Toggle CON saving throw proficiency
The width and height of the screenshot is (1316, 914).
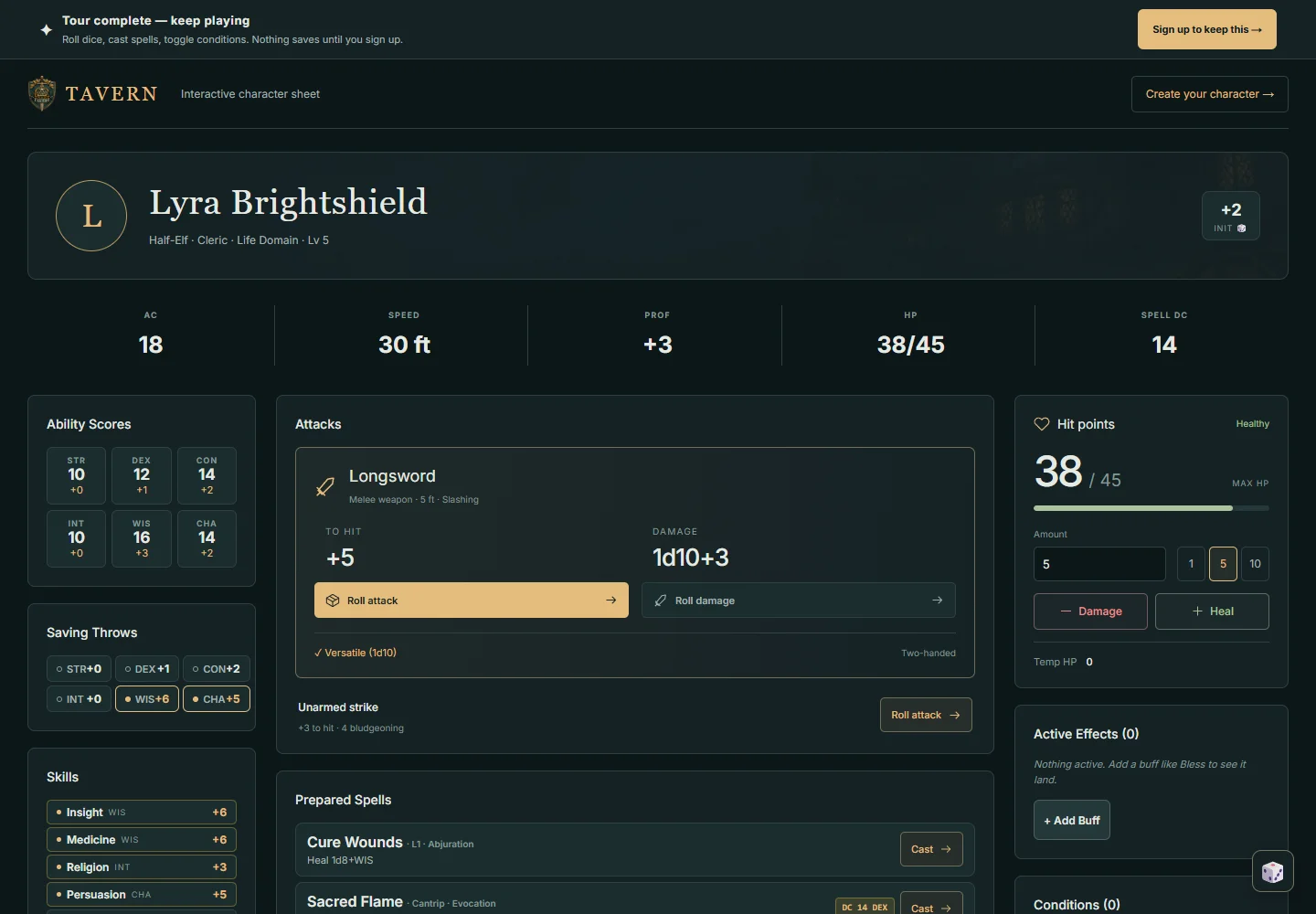click(x=217, y=669)
